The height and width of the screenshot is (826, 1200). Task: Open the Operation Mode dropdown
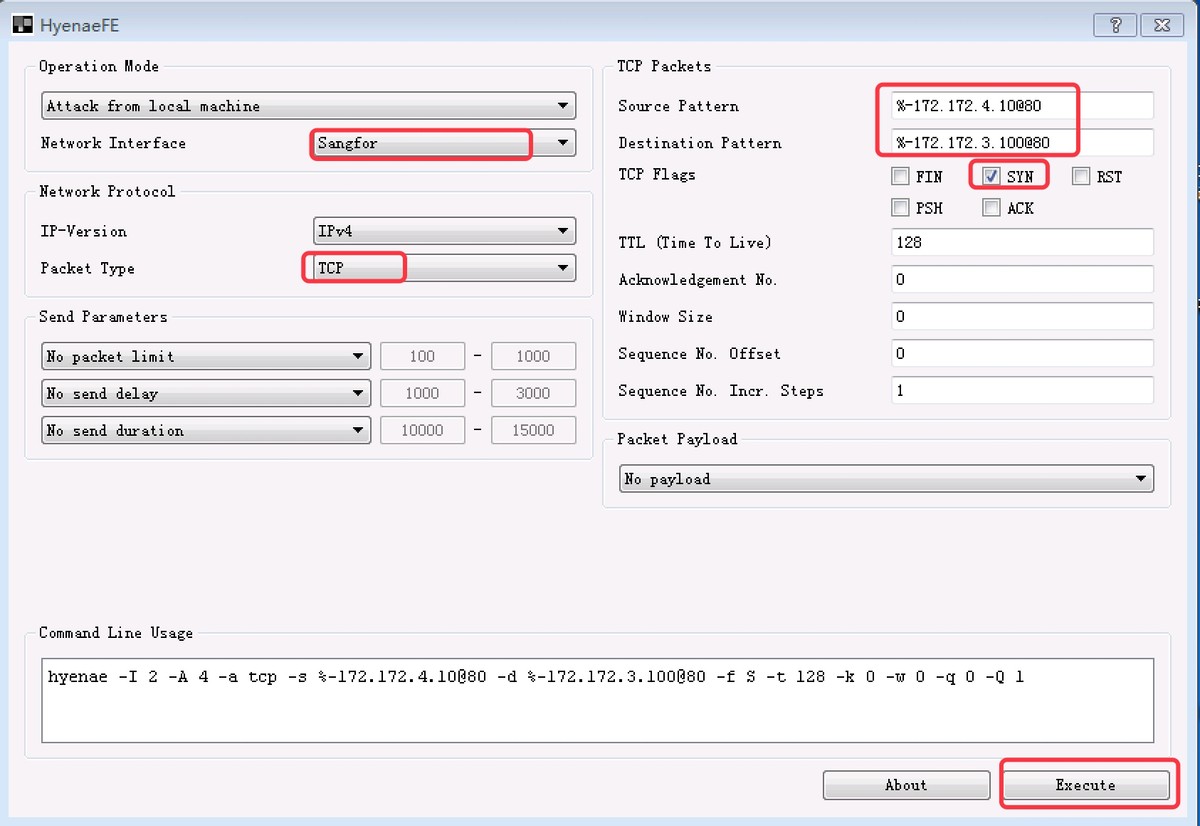click(309, 105)
